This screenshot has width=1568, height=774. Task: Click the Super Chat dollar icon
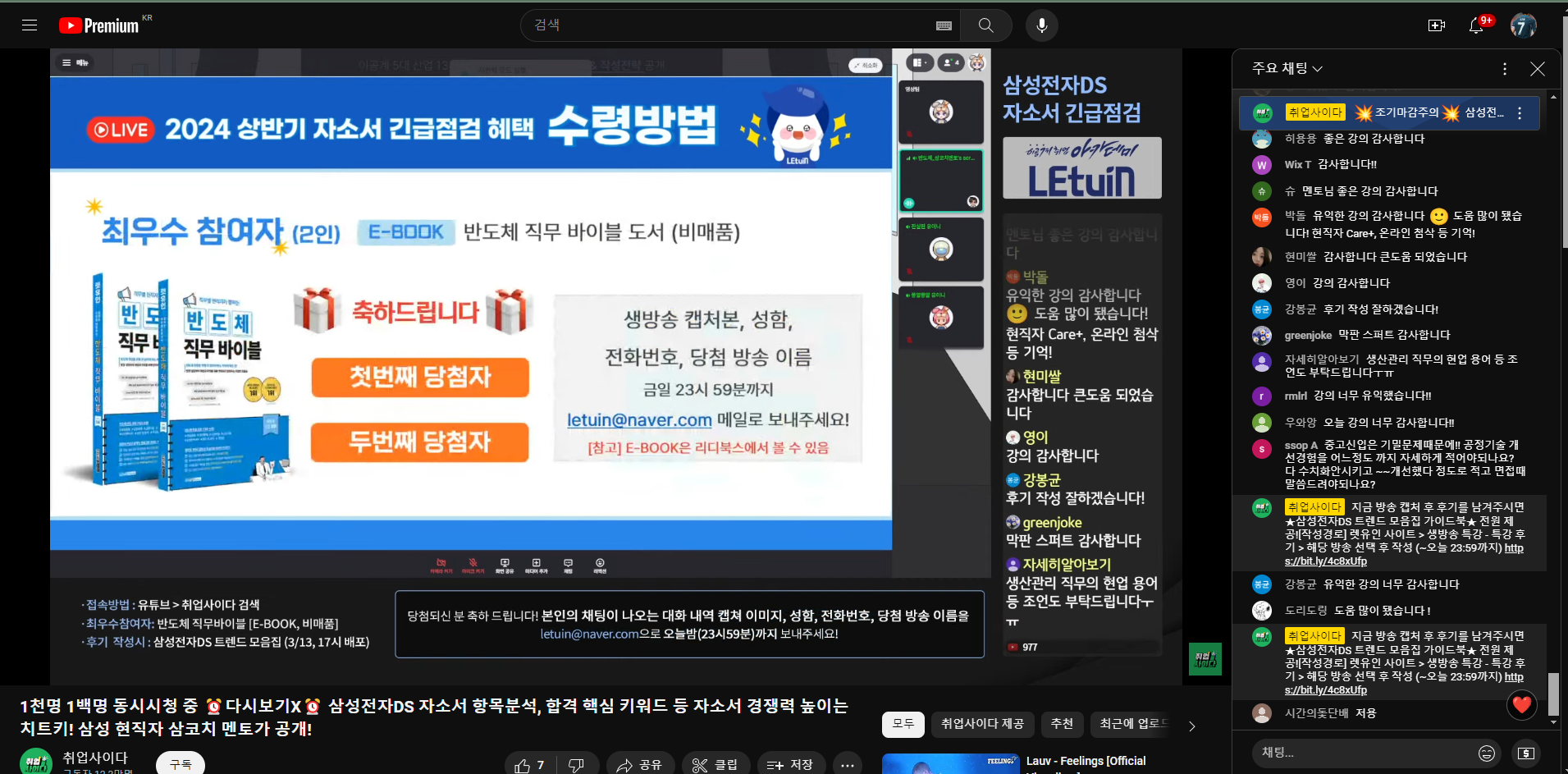click(1525, 753)
